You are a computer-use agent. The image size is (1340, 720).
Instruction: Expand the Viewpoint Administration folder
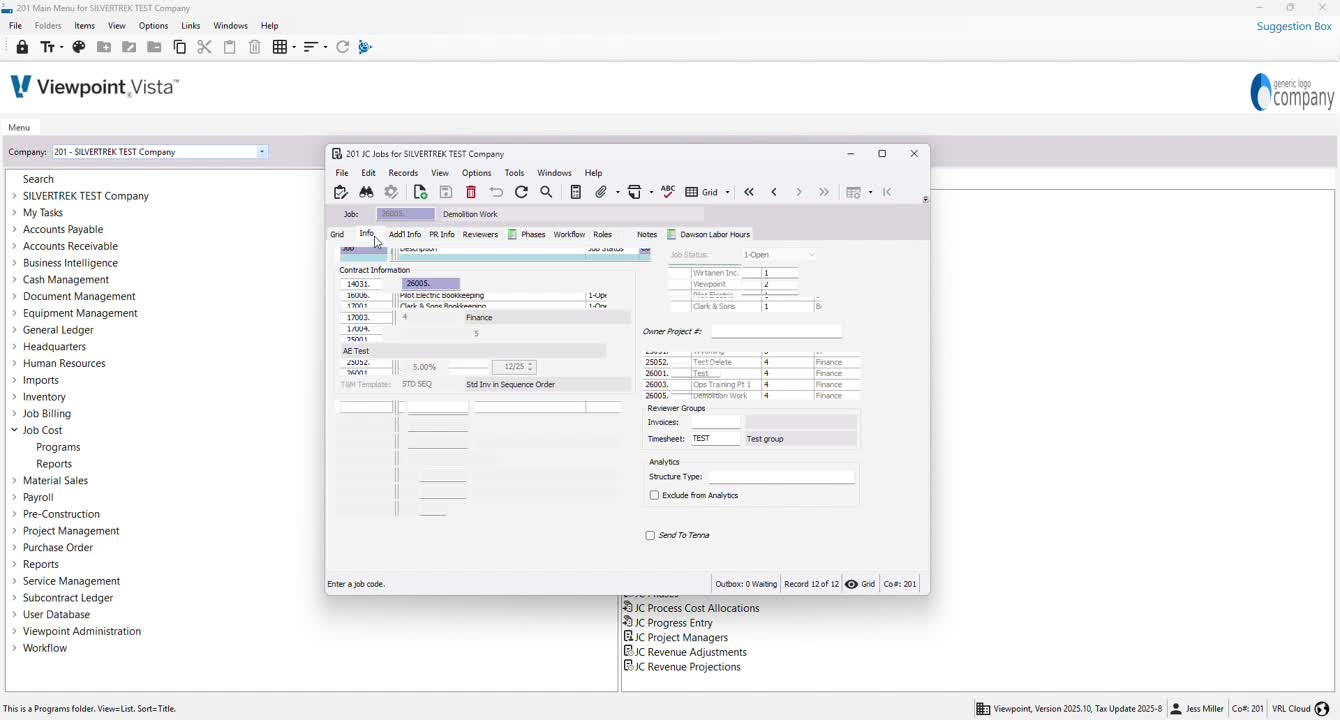tap(15, 631)
